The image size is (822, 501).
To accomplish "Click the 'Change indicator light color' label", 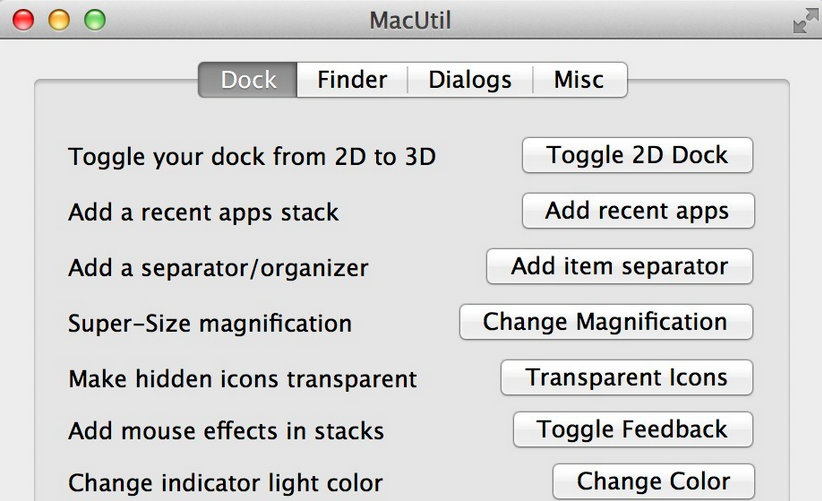I will tap(225, 483).
